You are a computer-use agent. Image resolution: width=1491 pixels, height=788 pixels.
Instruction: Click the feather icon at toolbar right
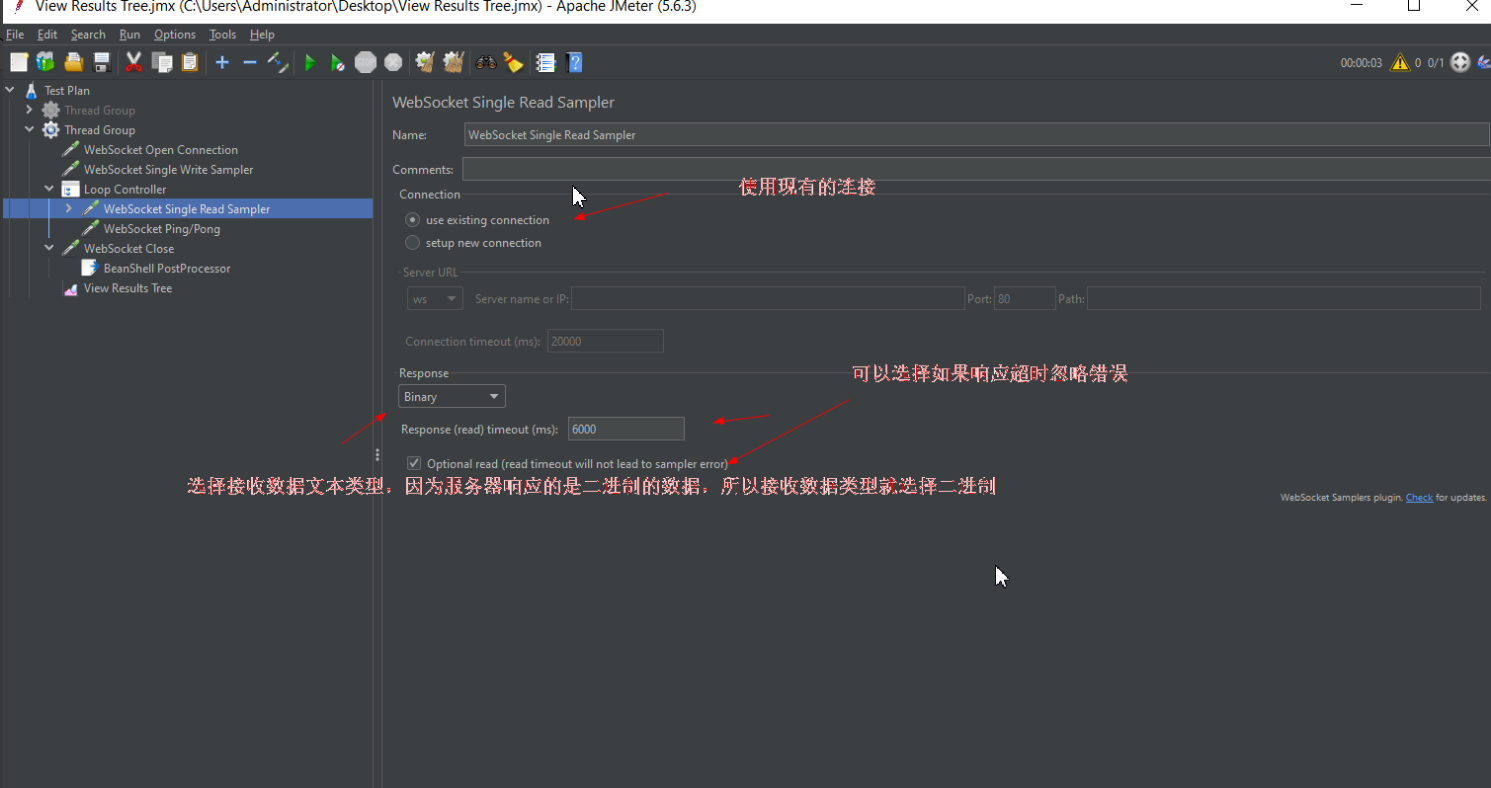(x=1484, y=62)
